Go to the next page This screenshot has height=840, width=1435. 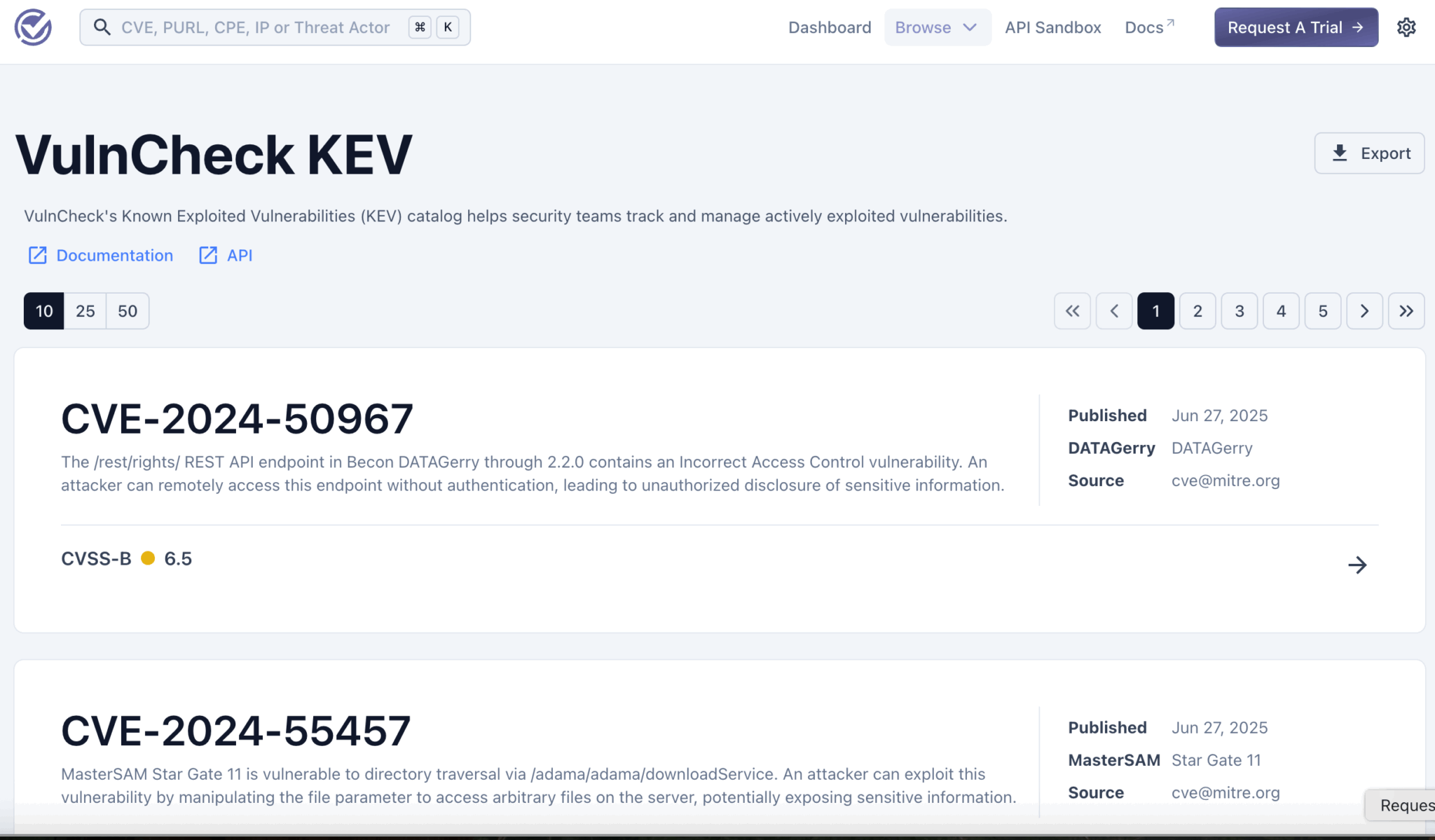1364,311
